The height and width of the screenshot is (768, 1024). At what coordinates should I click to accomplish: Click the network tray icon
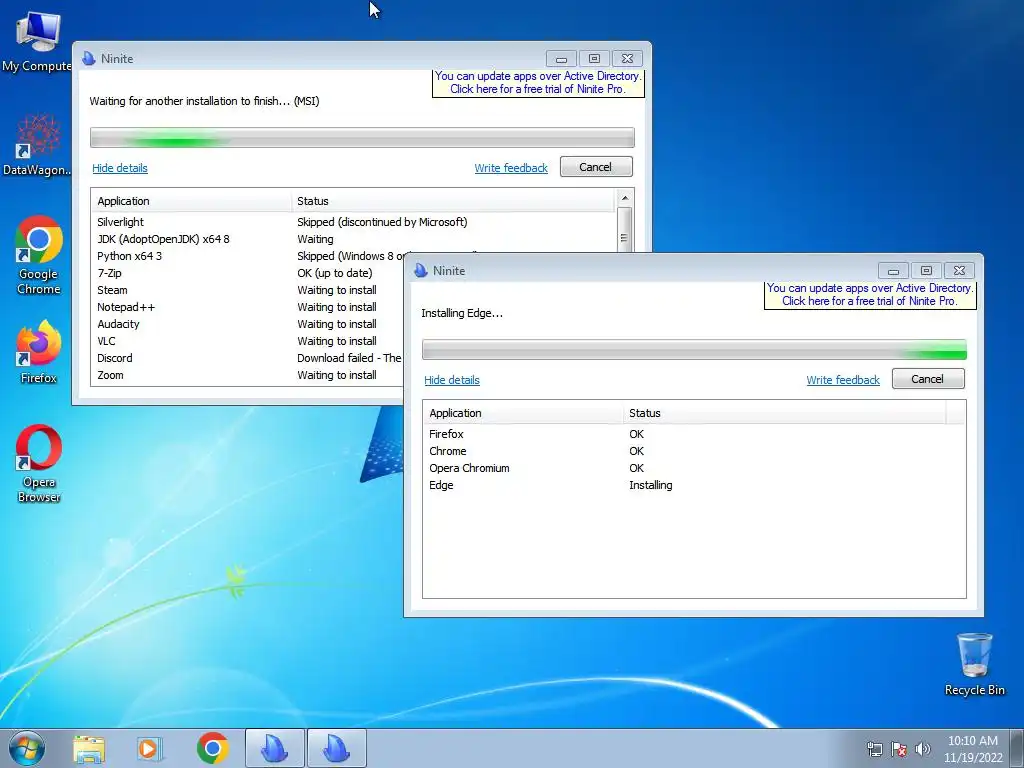tap(874, 749)
